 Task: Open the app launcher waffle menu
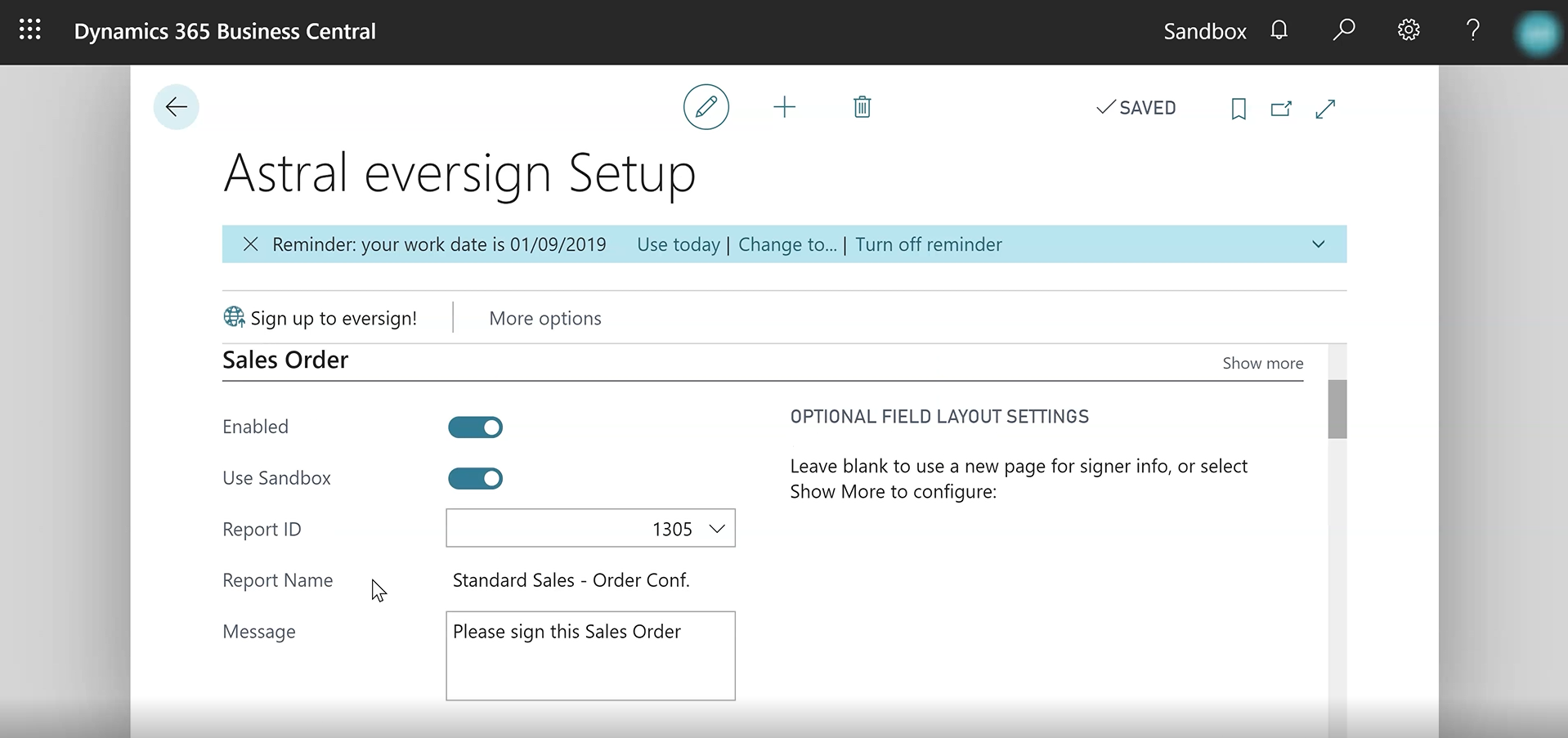(30, 31)
